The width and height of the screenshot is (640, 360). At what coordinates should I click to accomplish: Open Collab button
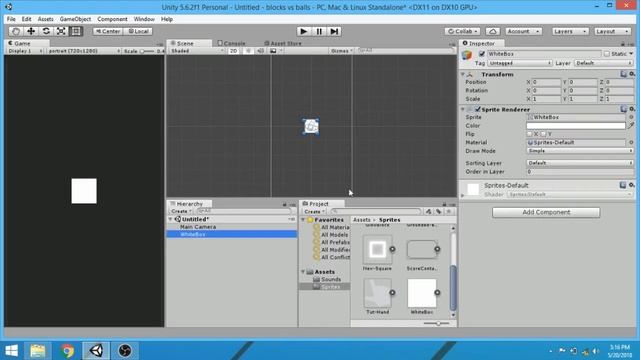tap(462, 31)
